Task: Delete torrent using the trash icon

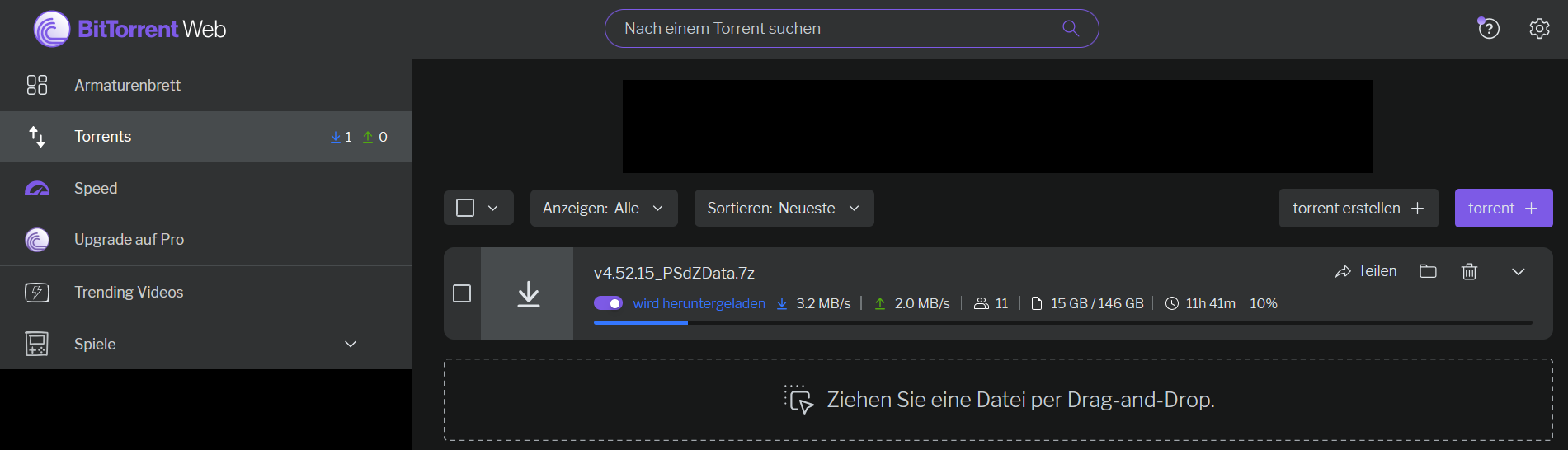Action: 1469,271
